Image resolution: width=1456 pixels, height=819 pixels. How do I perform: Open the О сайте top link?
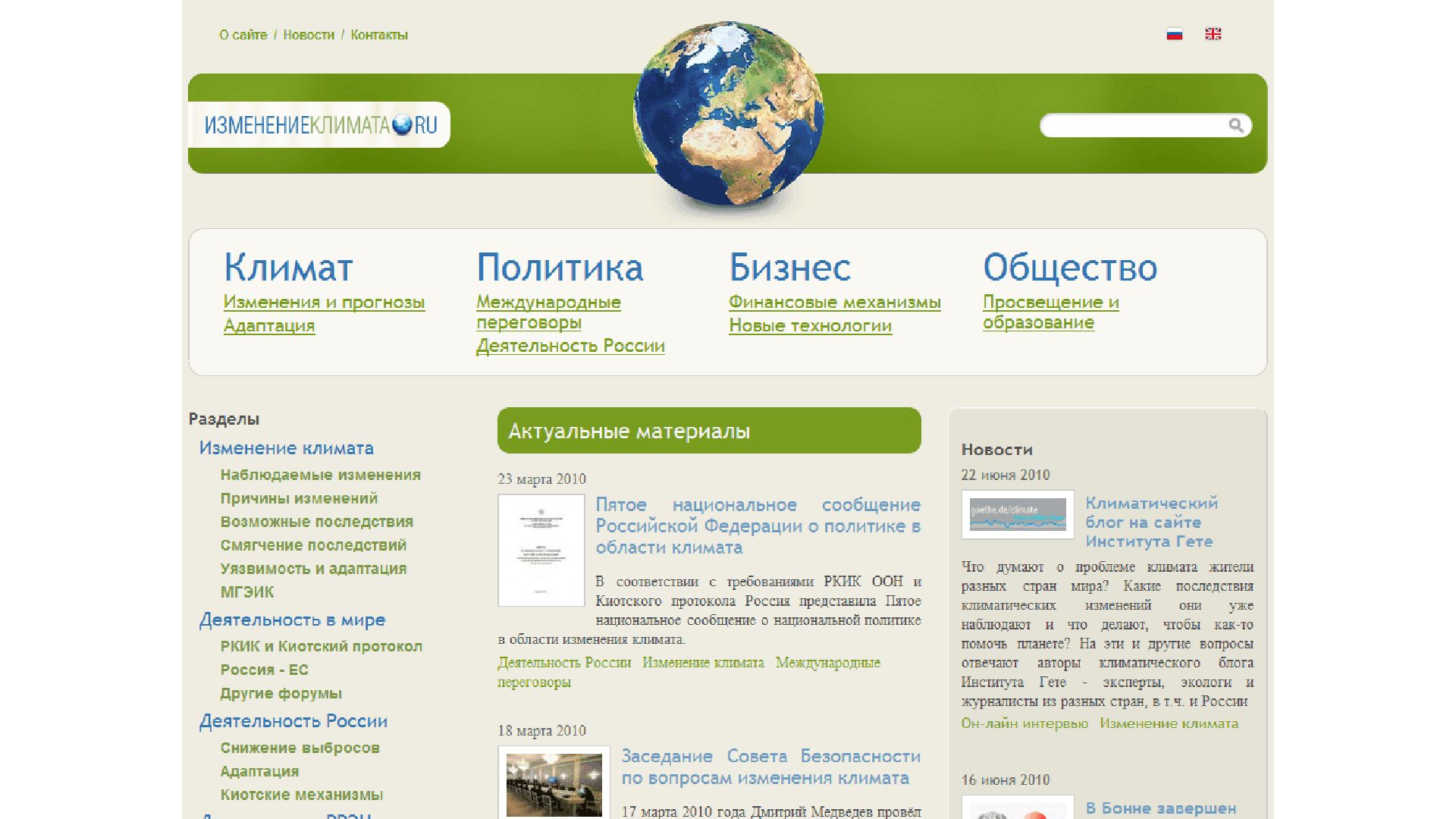pyautogui.click(x=243, y=35)
